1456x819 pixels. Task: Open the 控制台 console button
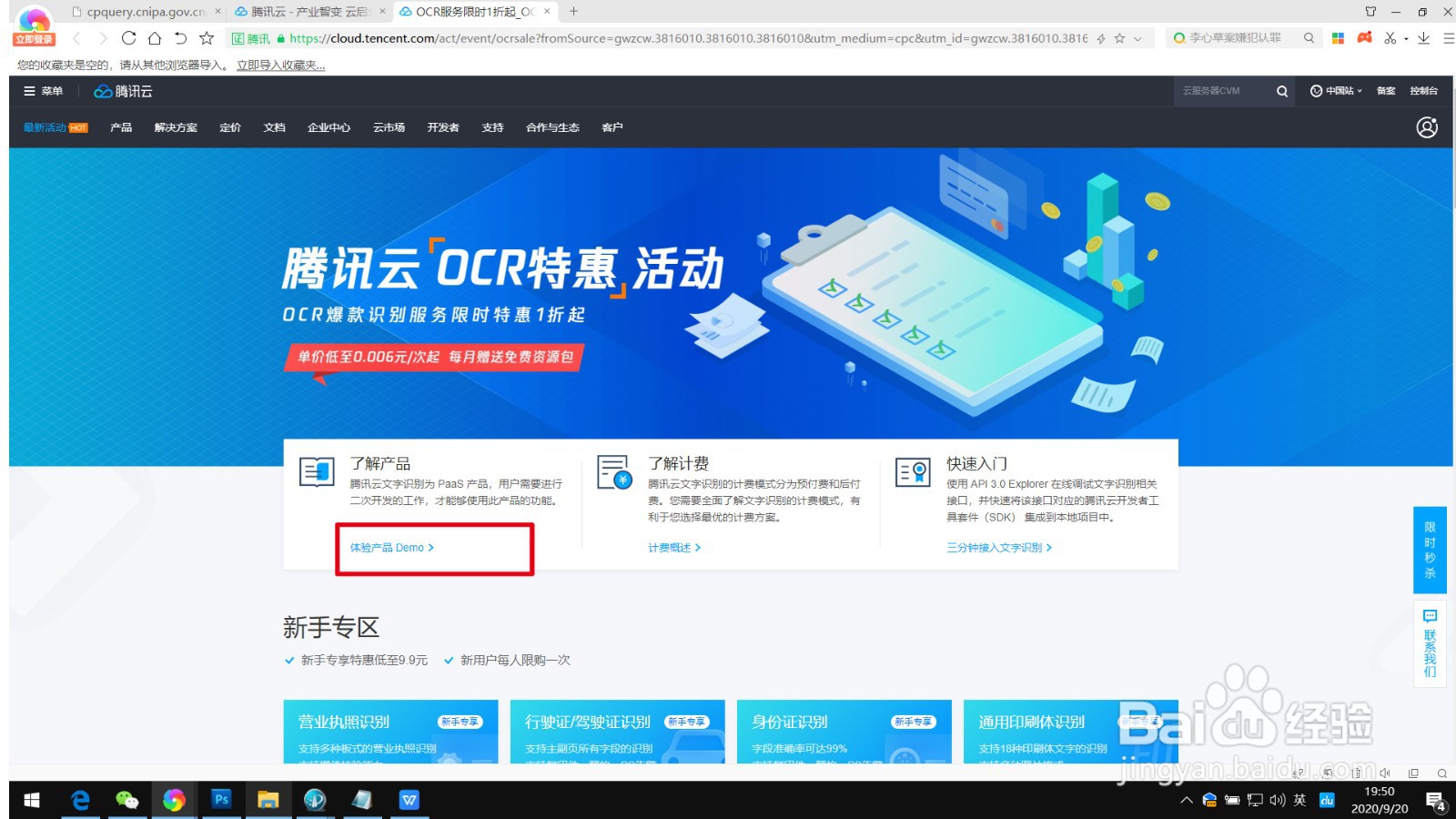coord(1424,91)
